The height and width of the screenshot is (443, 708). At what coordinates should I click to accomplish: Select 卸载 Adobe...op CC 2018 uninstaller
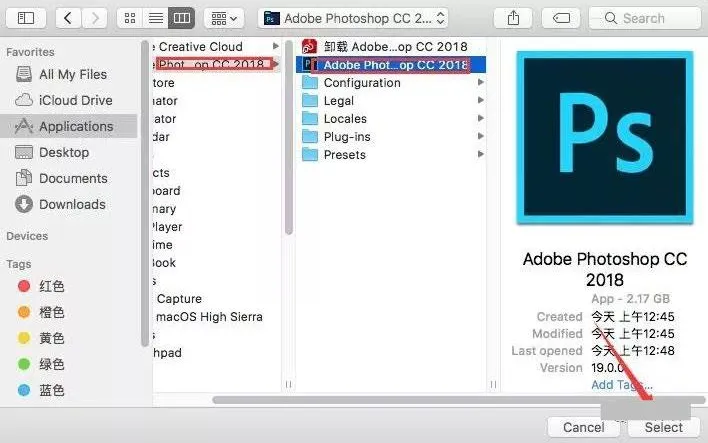391,47
